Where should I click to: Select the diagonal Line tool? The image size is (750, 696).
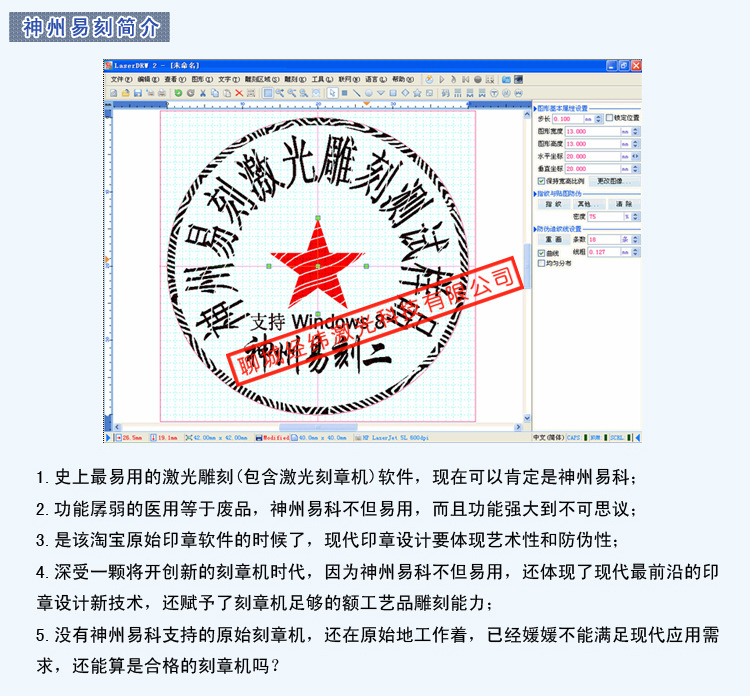pyautogui.click(x=356, y=93)
